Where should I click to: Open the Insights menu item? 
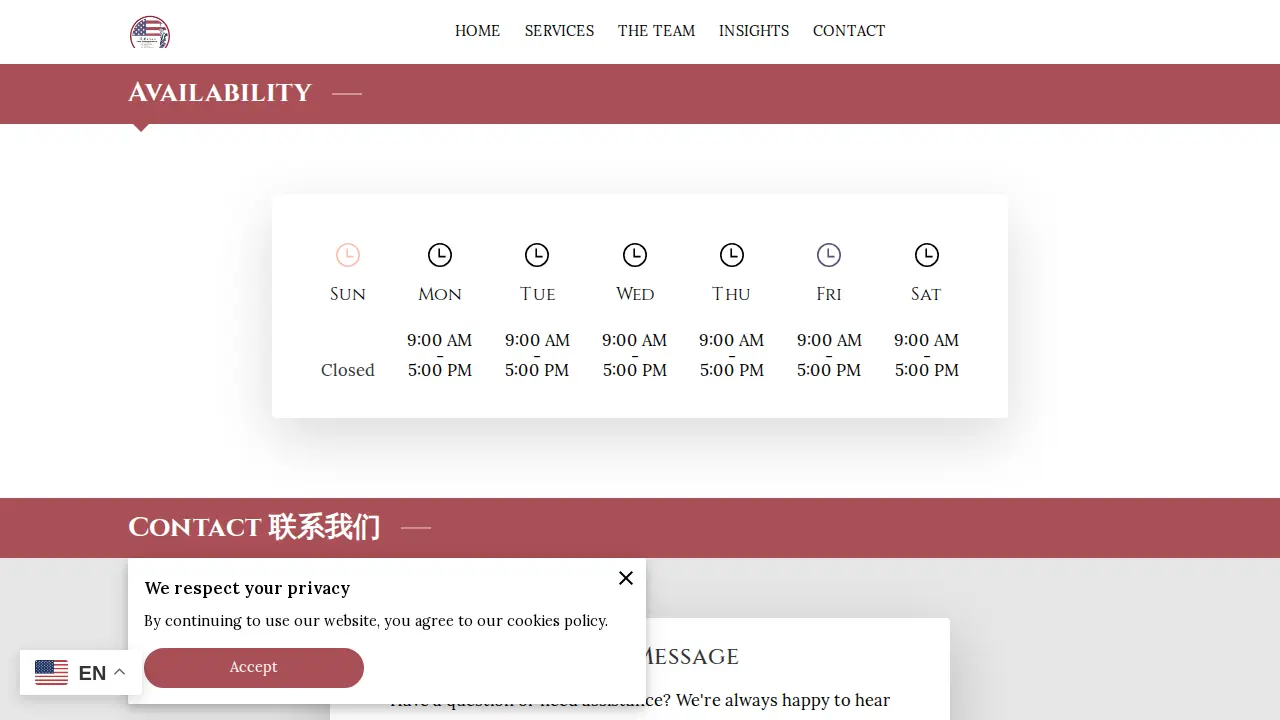click(754, 31)
